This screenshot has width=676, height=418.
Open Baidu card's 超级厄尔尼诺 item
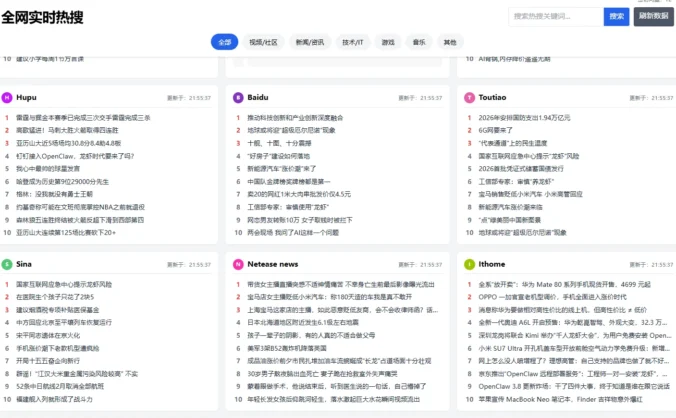291,130
